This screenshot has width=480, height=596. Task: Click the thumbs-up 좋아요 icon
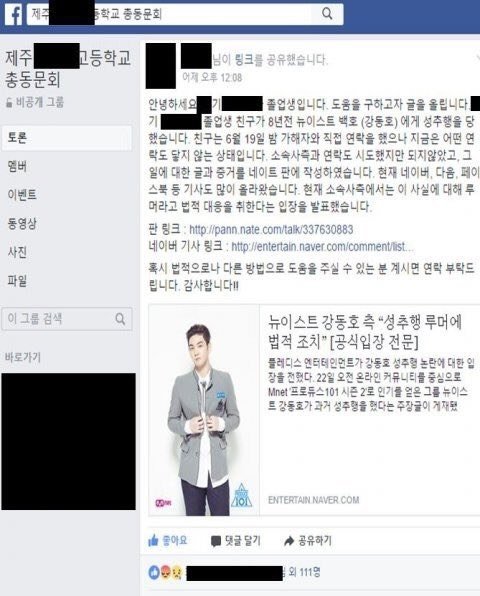pos(153,540)
